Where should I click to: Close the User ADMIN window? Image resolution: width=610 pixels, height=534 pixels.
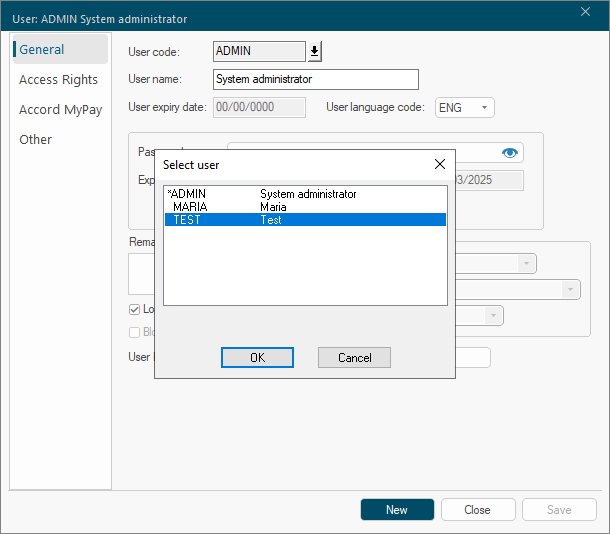[x=585, y=12]
